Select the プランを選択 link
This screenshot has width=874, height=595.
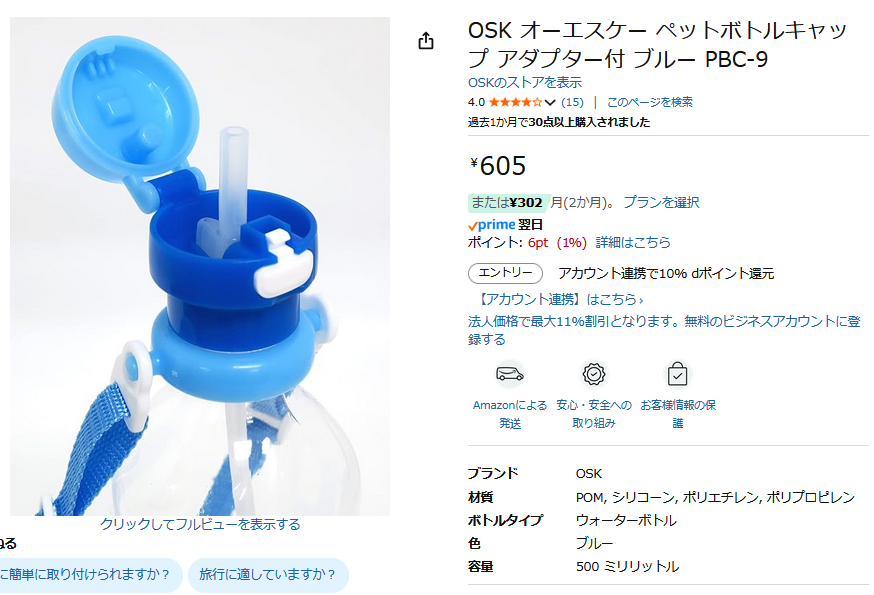(x=661, y=202)
